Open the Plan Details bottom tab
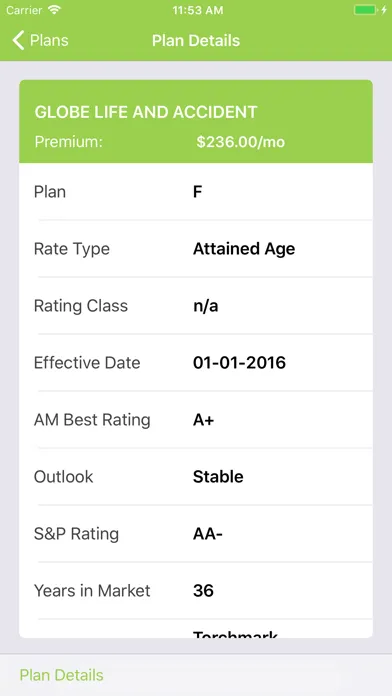Image resolution: width=392 pixels, height=696 pixels. pyautogui.click(x=62, y=675)
